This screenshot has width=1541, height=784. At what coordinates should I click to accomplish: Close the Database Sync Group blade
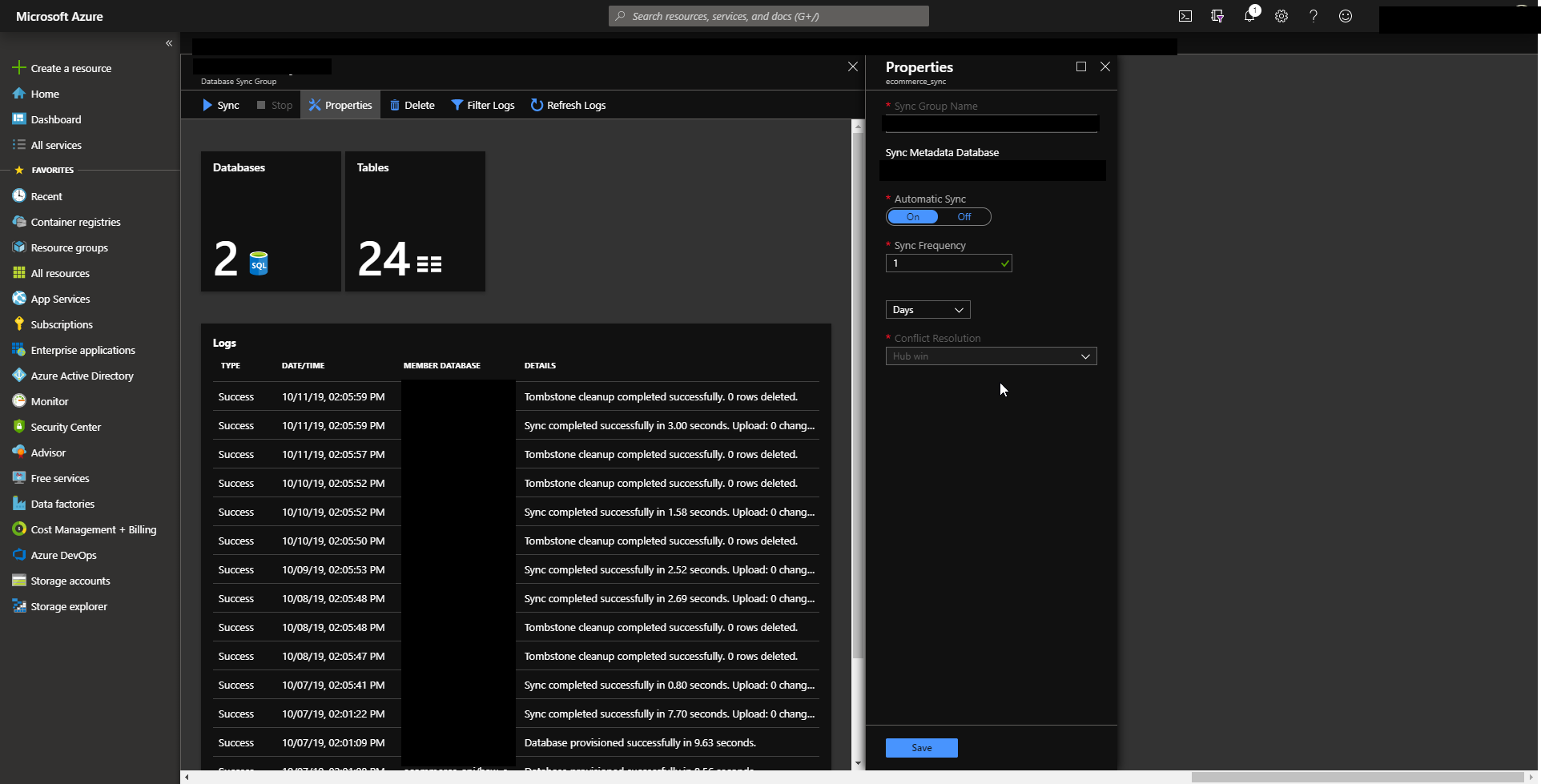pos(853,66)
